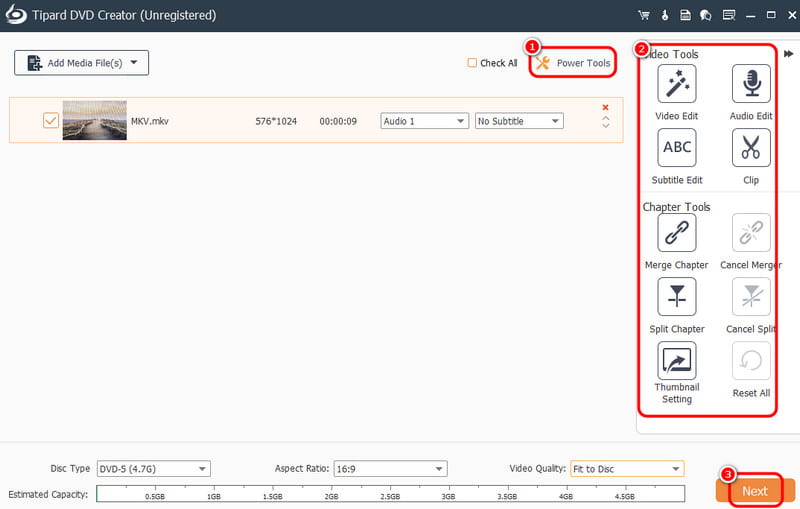Click the 00:00:09 duration value
The height and width of the screenshot is (509, 800).
[x=338, y=121]
